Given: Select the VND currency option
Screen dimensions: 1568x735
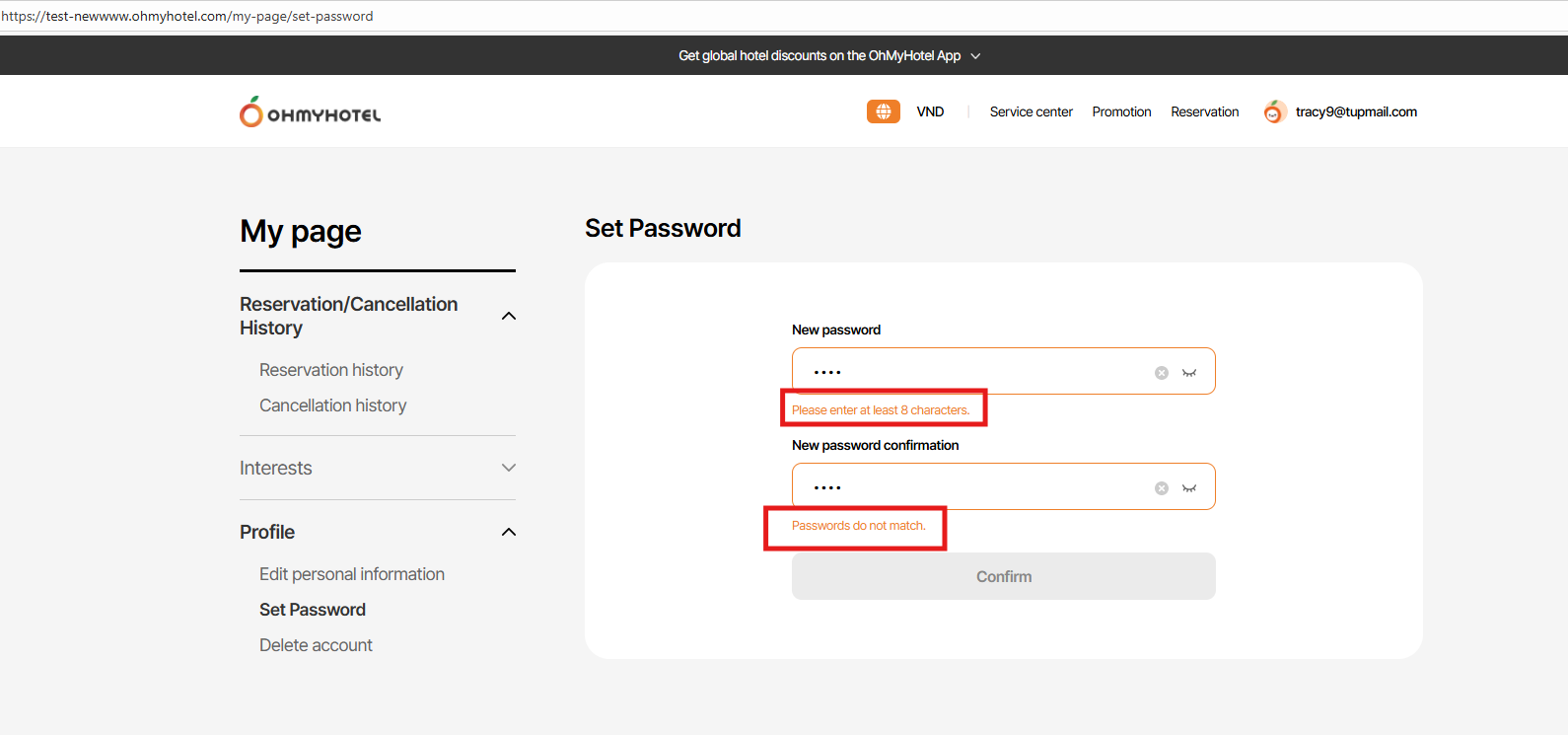Looking at the screenshot, I should pyautogui.click(x=930, y=111).
